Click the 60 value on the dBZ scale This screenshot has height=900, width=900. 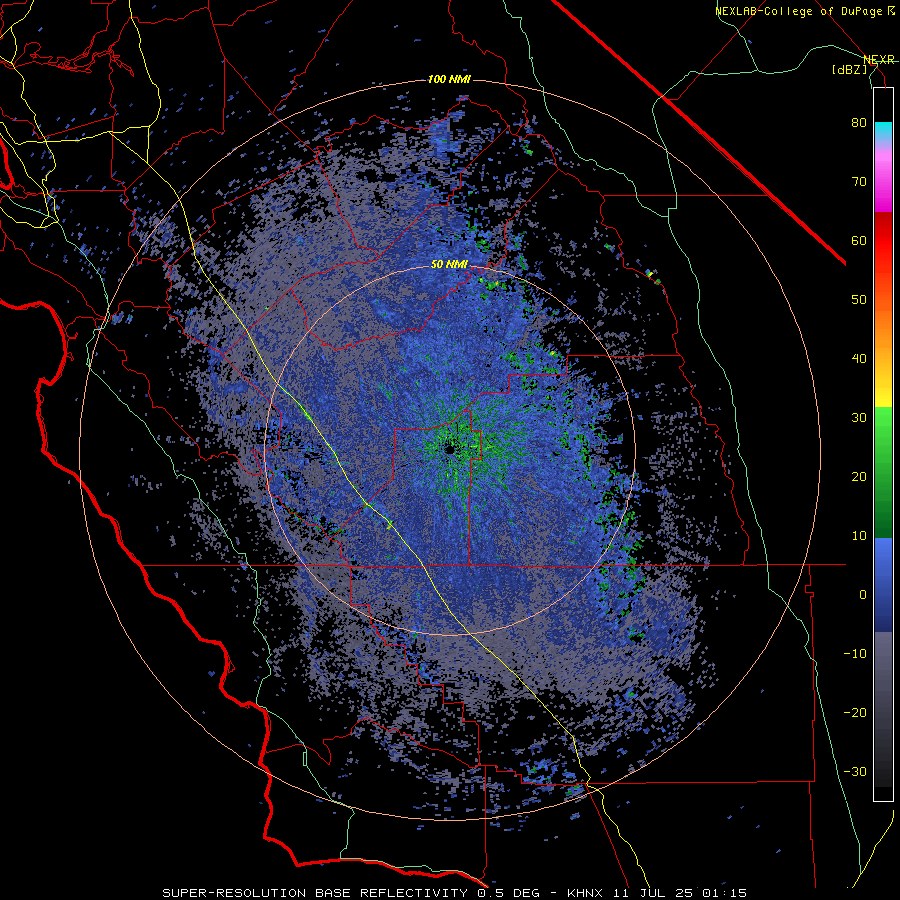click(x=859, y=240)
